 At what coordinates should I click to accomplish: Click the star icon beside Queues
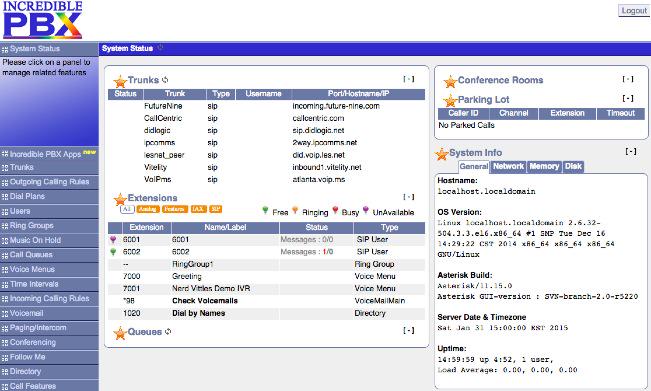click(120, 333)
